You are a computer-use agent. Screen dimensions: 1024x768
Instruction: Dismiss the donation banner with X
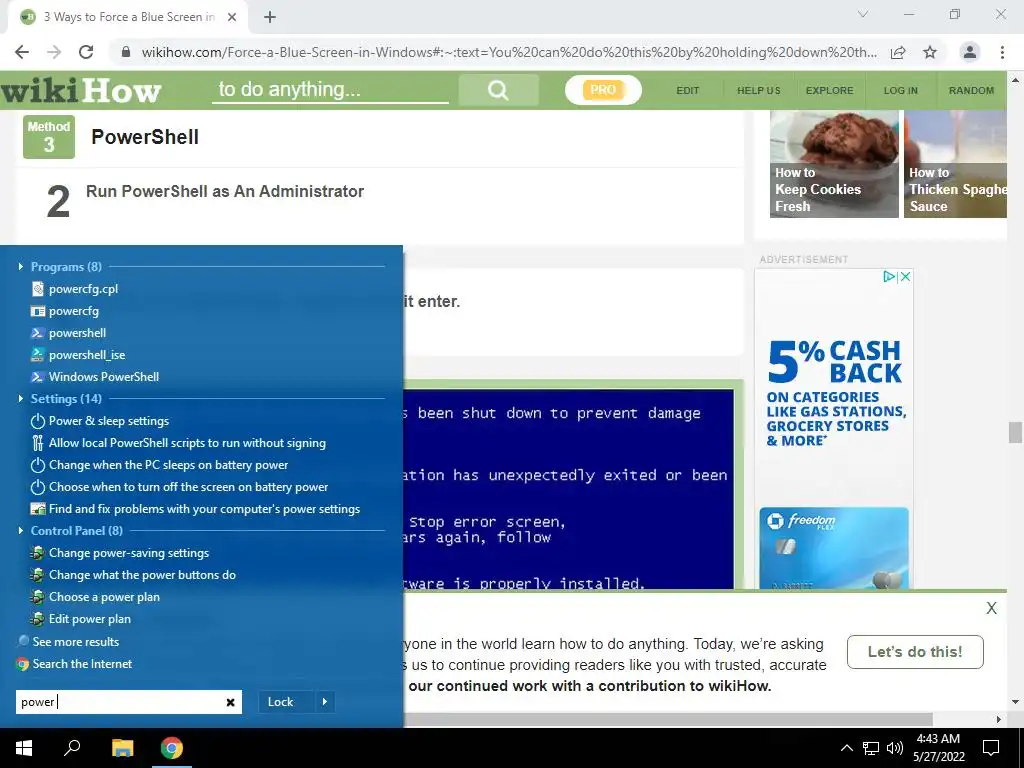991,609
